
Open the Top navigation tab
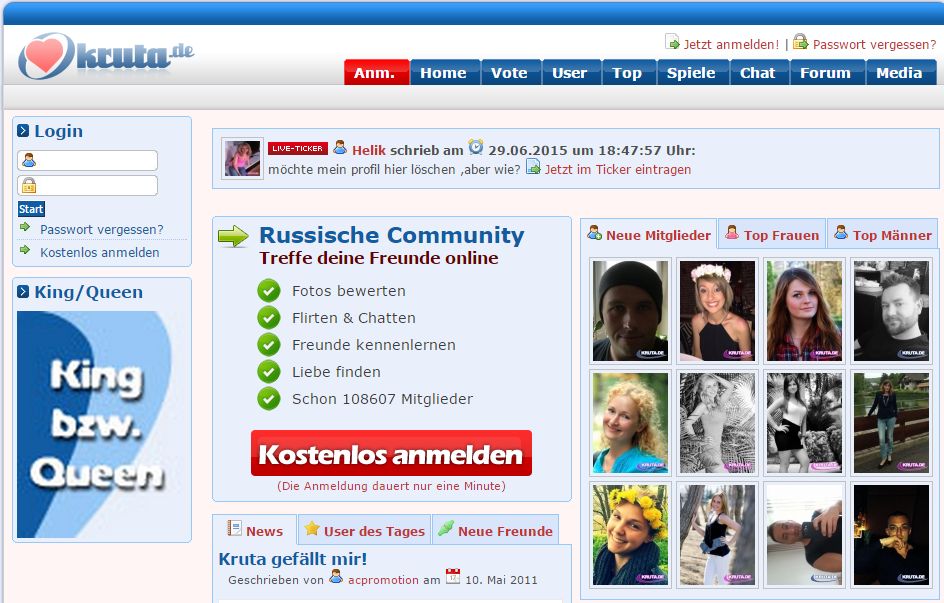629,72
